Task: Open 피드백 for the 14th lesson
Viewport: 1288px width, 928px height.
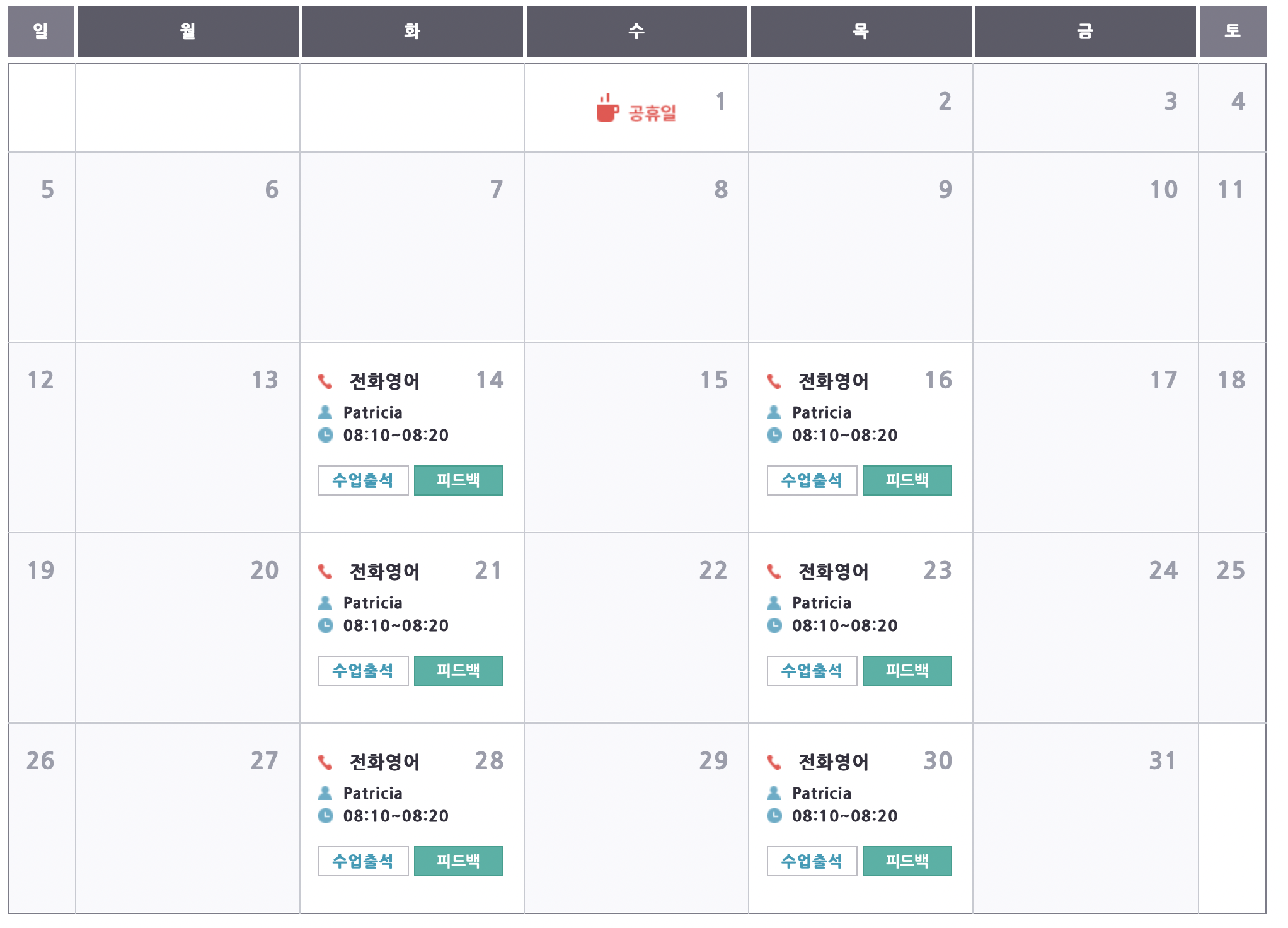Action: point(459,480)
